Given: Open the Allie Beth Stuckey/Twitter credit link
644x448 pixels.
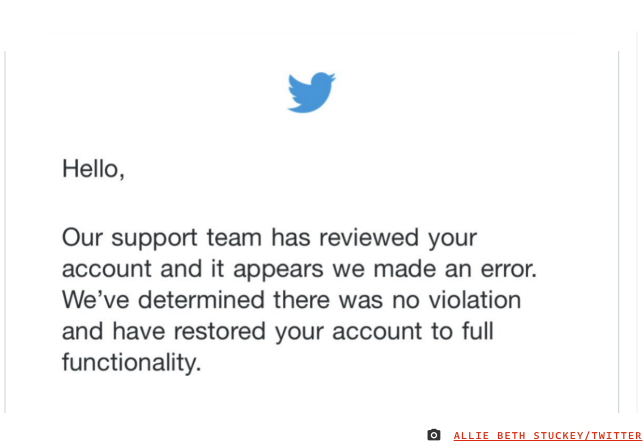Looking at the screenshot, I should [547, 436].
